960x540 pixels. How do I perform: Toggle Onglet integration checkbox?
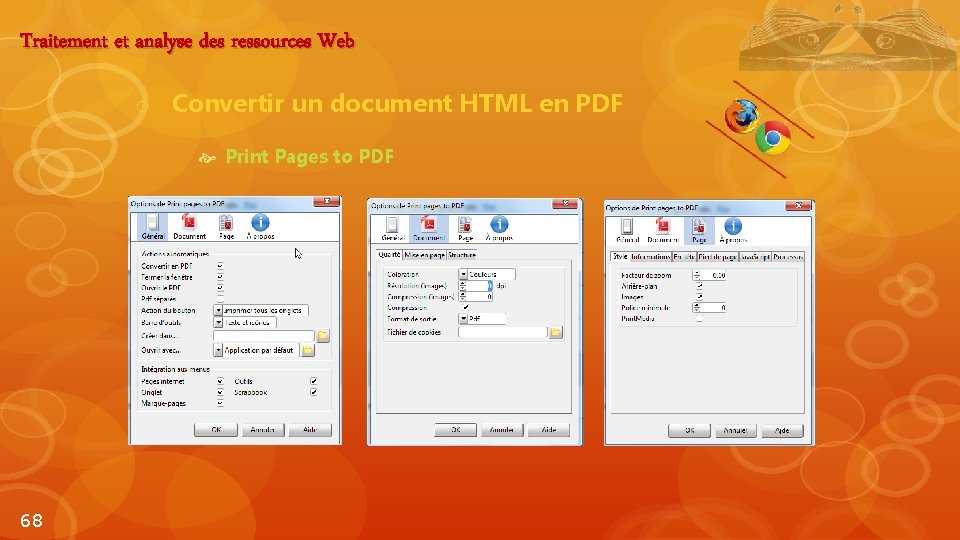coord(220,392)
